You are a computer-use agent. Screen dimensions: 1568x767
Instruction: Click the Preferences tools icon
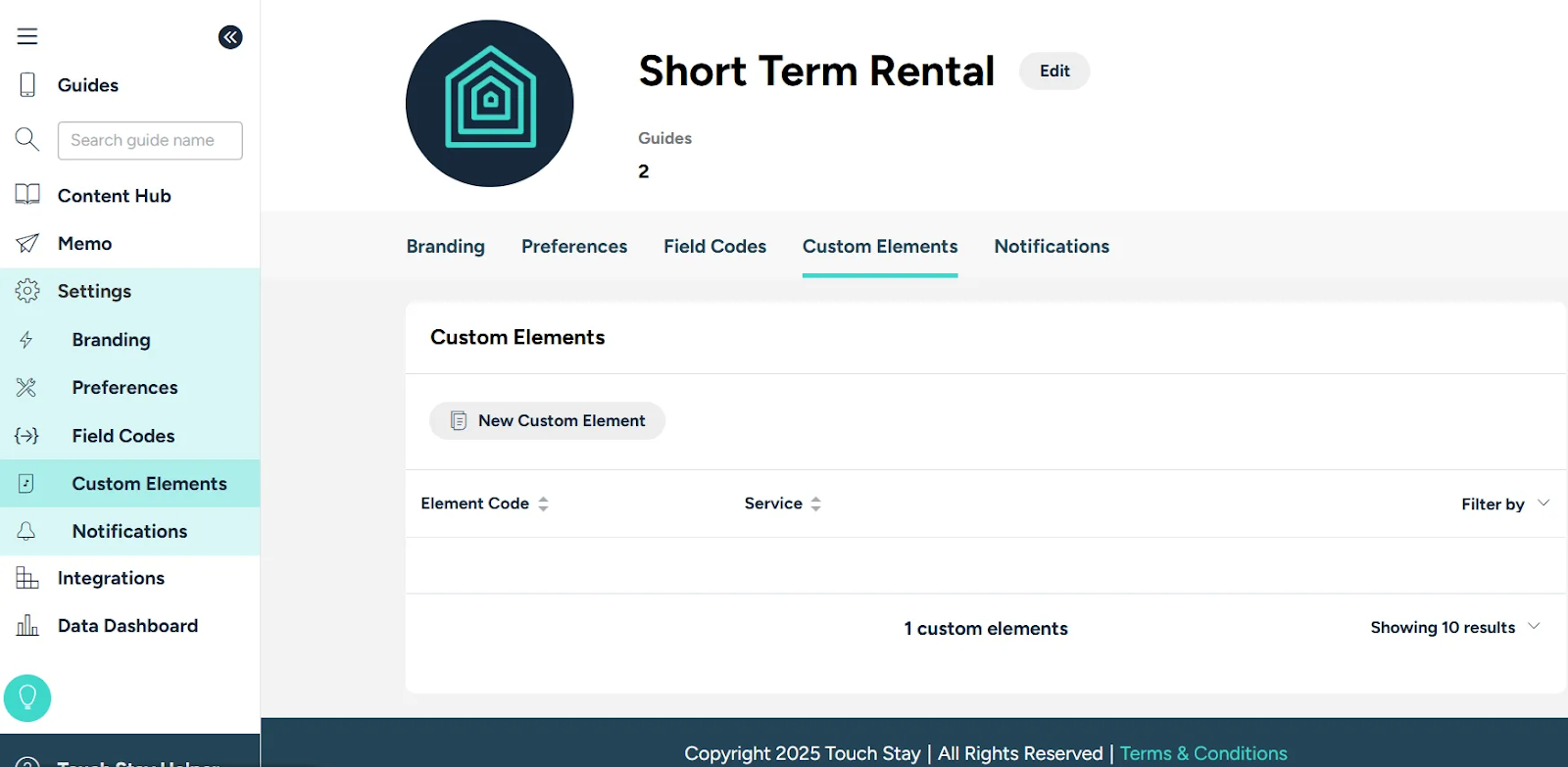click(26, 388)
